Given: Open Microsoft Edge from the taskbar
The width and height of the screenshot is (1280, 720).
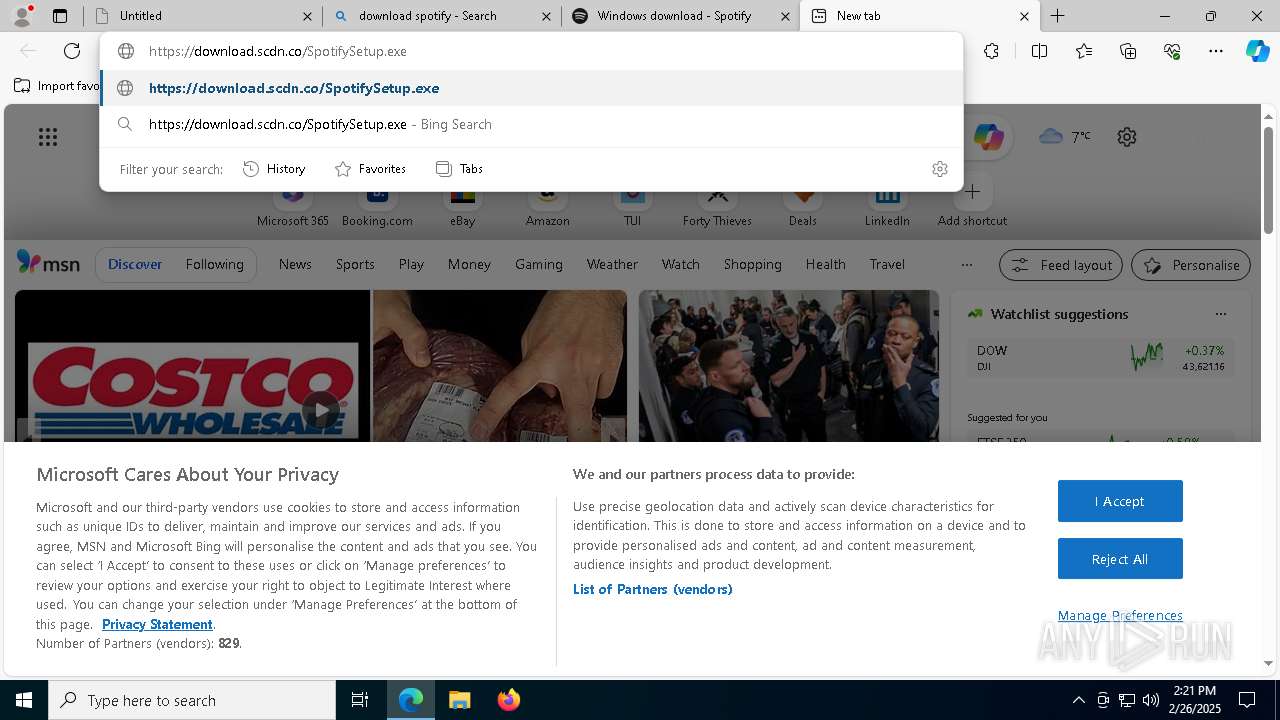Looking at the screenshot, I should (x=411, y=700).
